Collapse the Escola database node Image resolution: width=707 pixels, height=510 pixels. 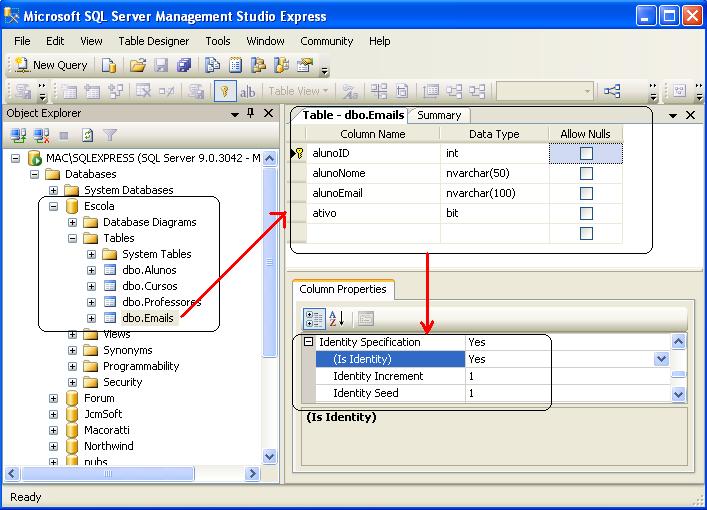(x=53, y=206)
